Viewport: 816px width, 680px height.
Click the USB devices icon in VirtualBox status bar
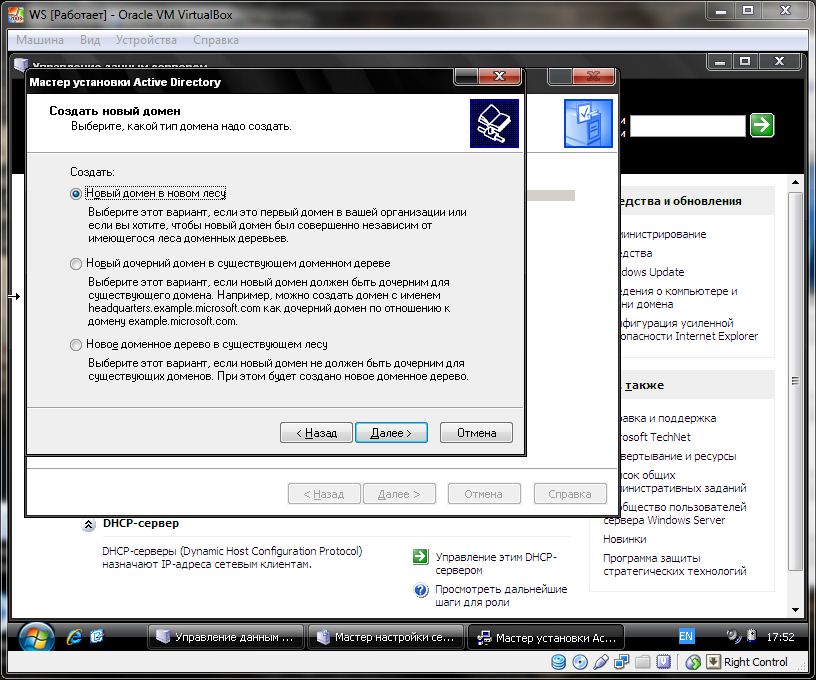click(601, 662)
